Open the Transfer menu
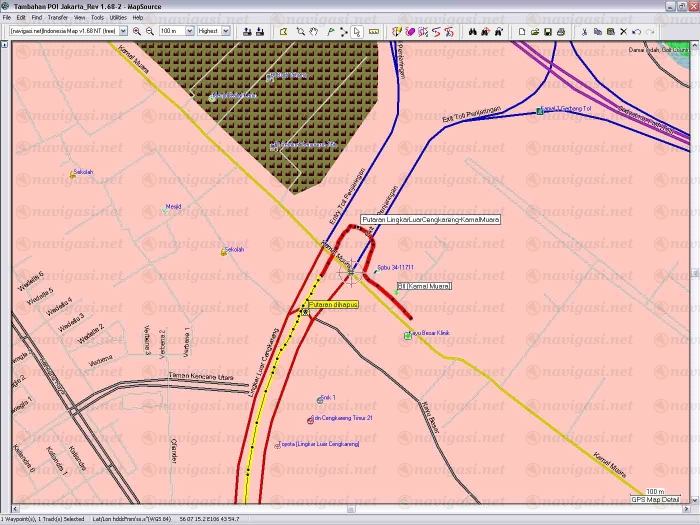Image resolution: width=700 pixels, height=525 pixels. [x=57, y=17]
